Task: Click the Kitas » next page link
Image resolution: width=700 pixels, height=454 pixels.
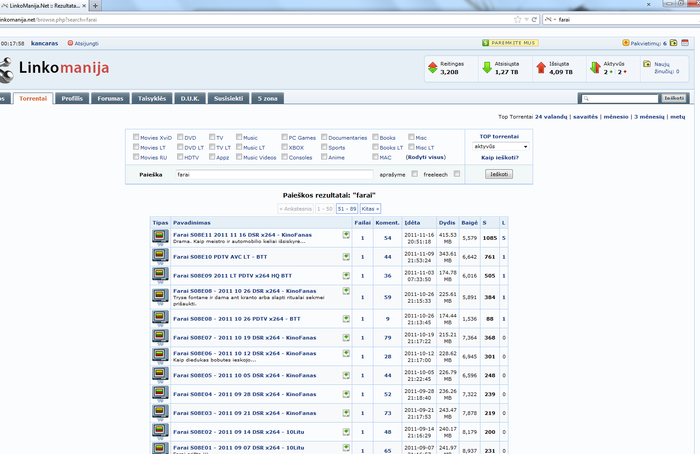Action: point(370,208)
